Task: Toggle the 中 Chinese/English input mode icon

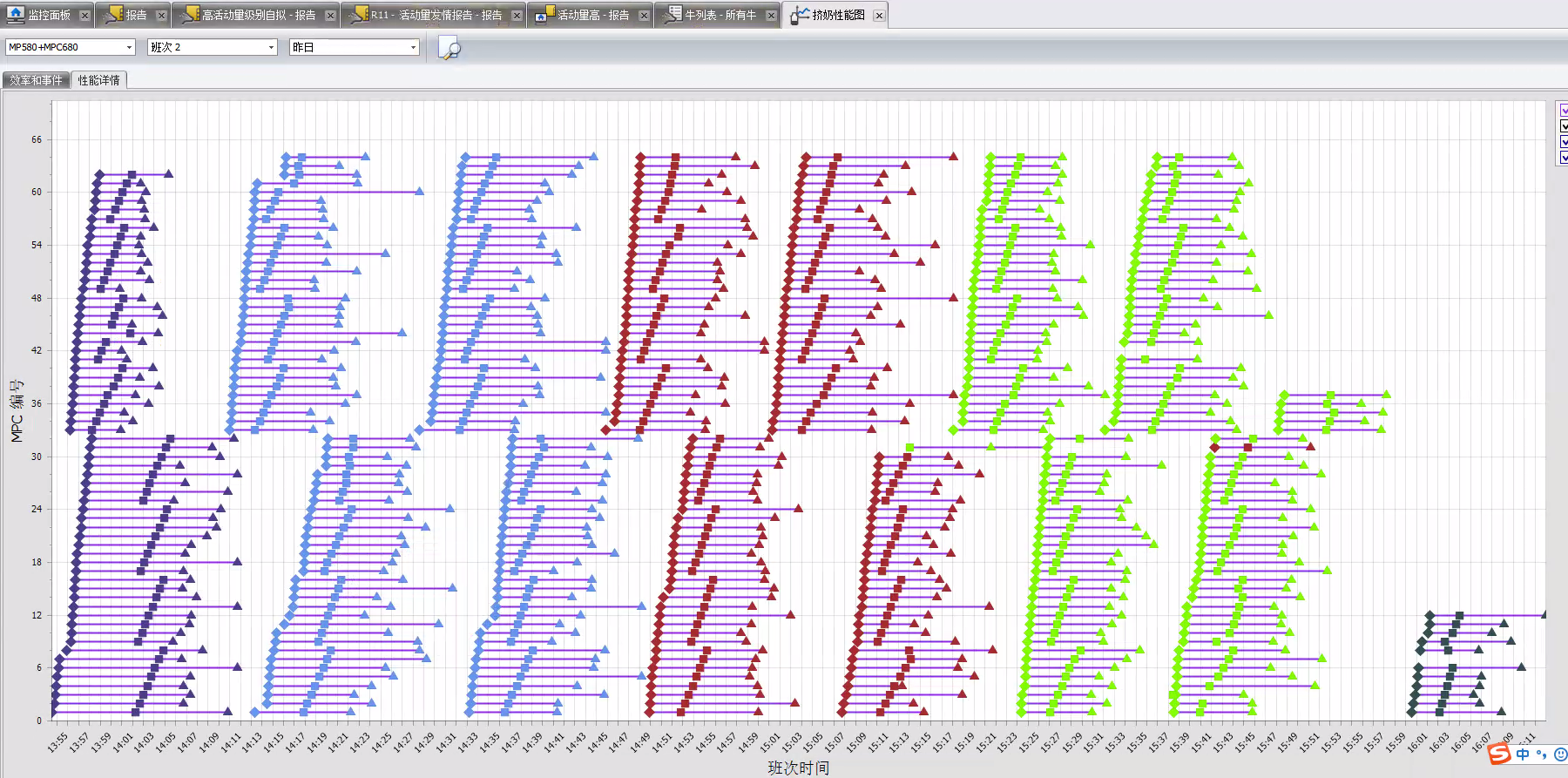Action: 1523,754
